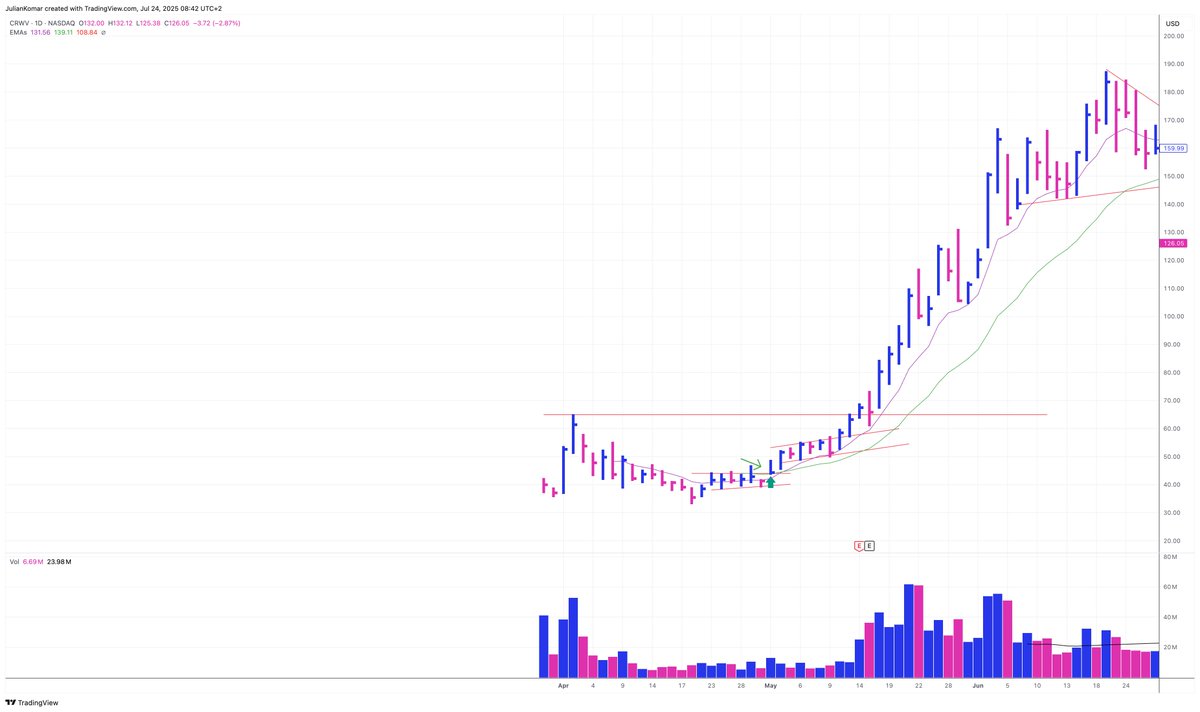Click the 140.00 price axis label

(x=1174, y=204)
